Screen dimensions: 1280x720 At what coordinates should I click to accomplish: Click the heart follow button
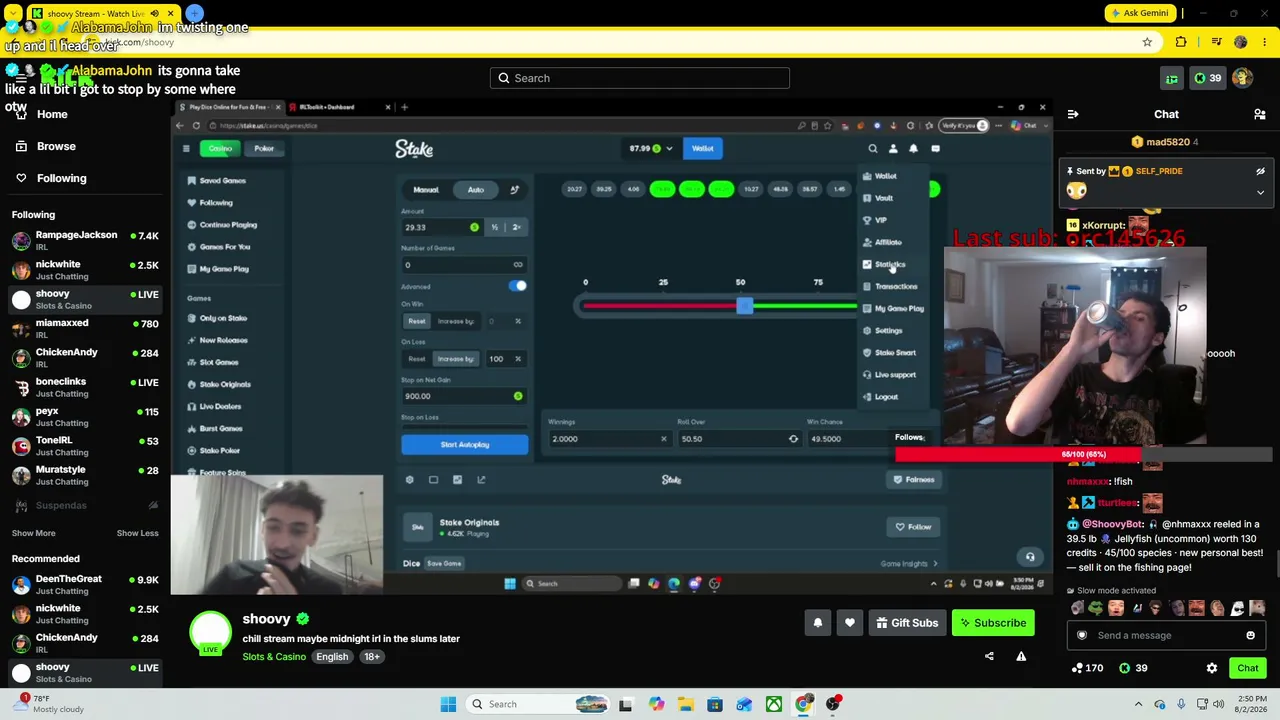coord(849,623)
